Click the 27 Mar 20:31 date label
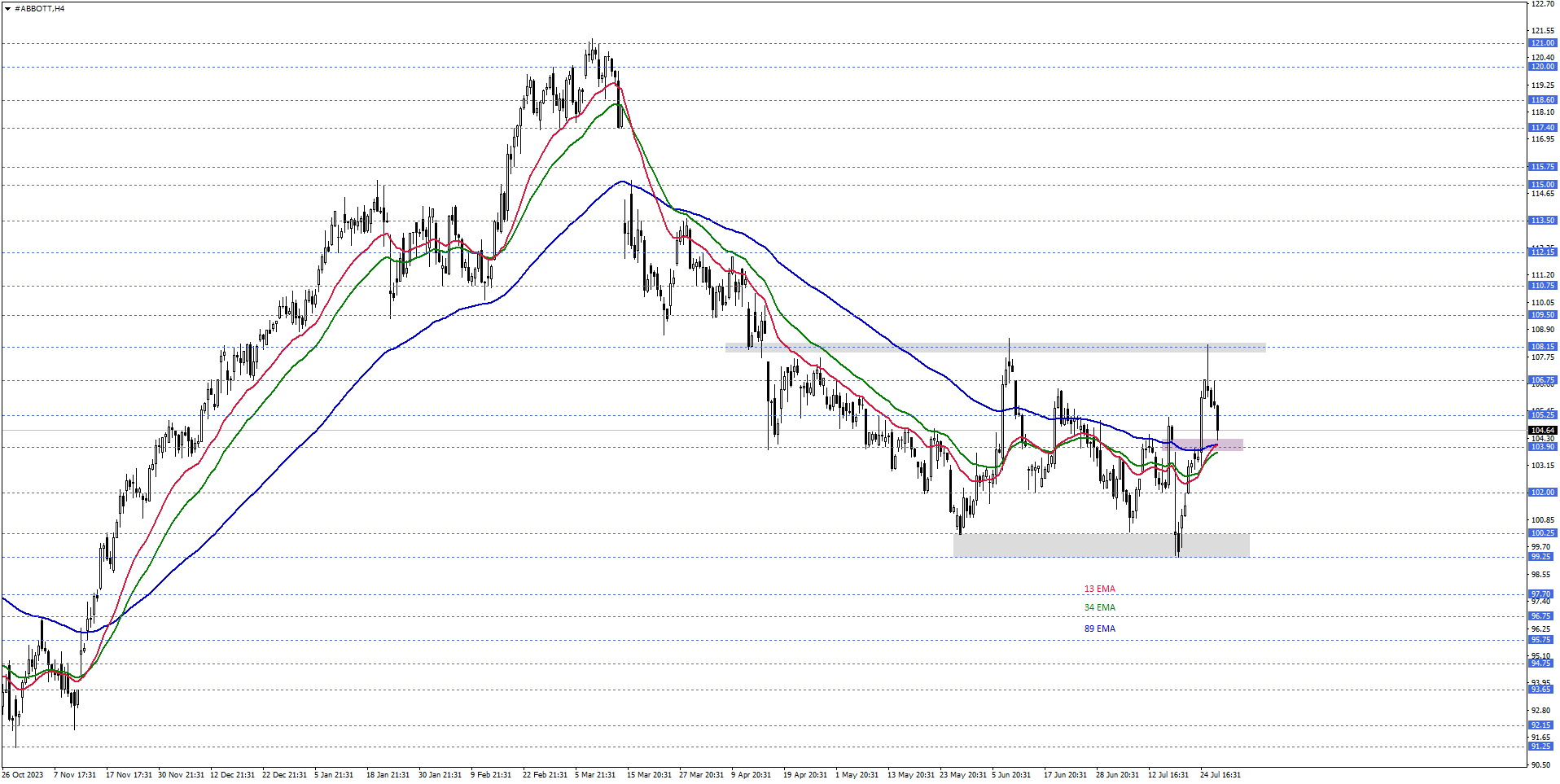The height and width of the screenshot is (784, 1560). tap(701, 774)
